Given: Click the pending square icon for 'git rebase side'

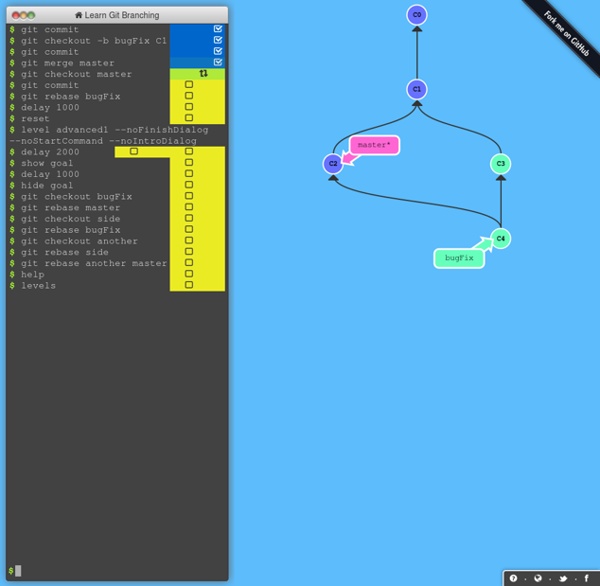Looking at the screenshot, I should [189, 251].
